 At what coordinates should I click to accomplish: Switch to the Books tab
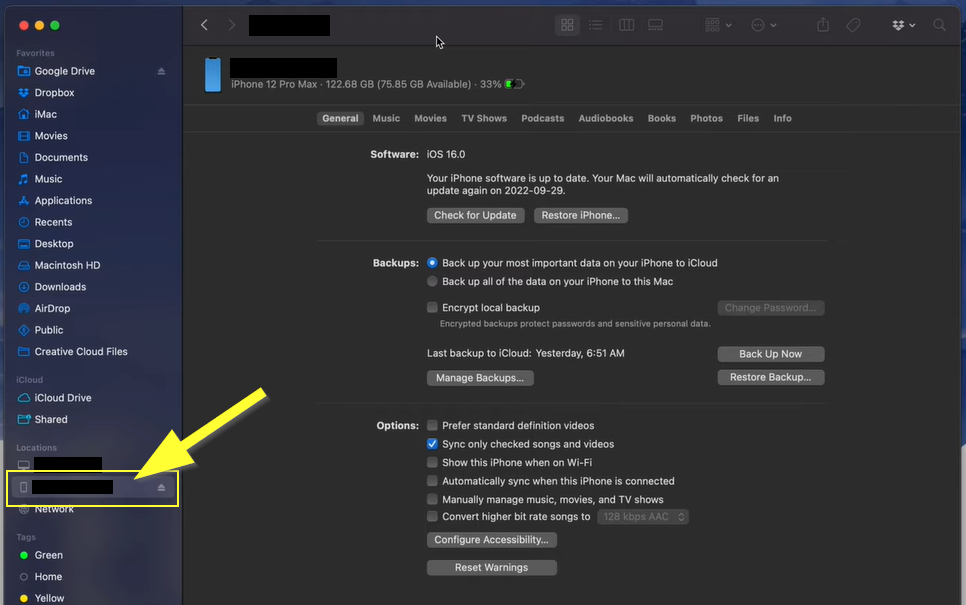662,118
